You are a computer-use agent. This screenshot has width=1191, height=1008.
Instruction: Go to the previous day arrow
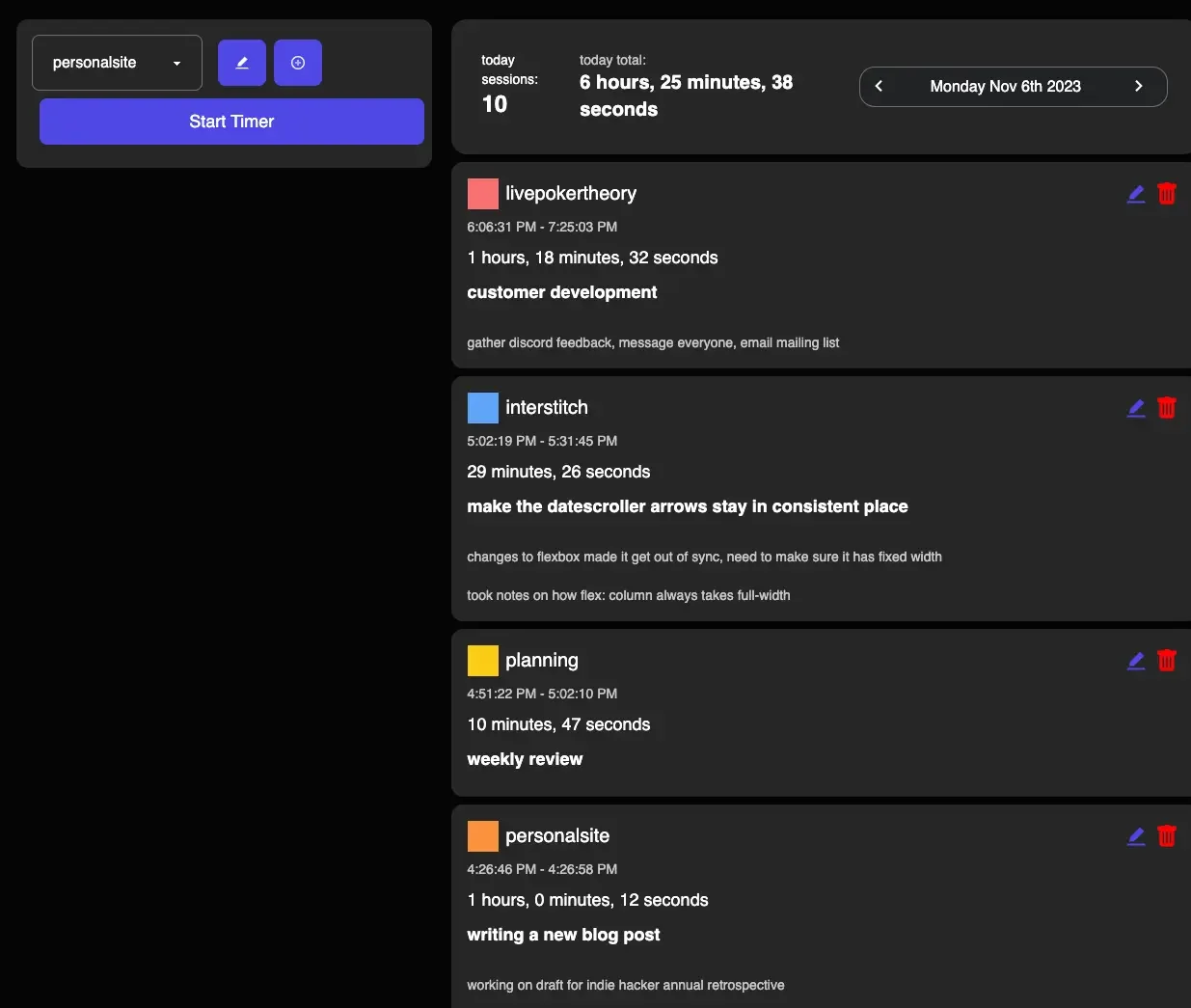tap(879, 86)
